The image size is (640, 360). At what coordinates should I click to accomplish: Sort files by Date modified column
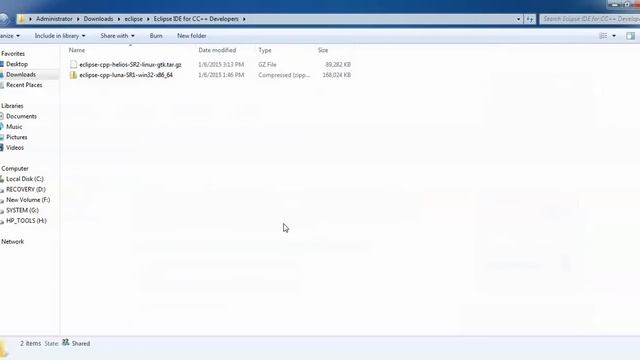(217, 50)
